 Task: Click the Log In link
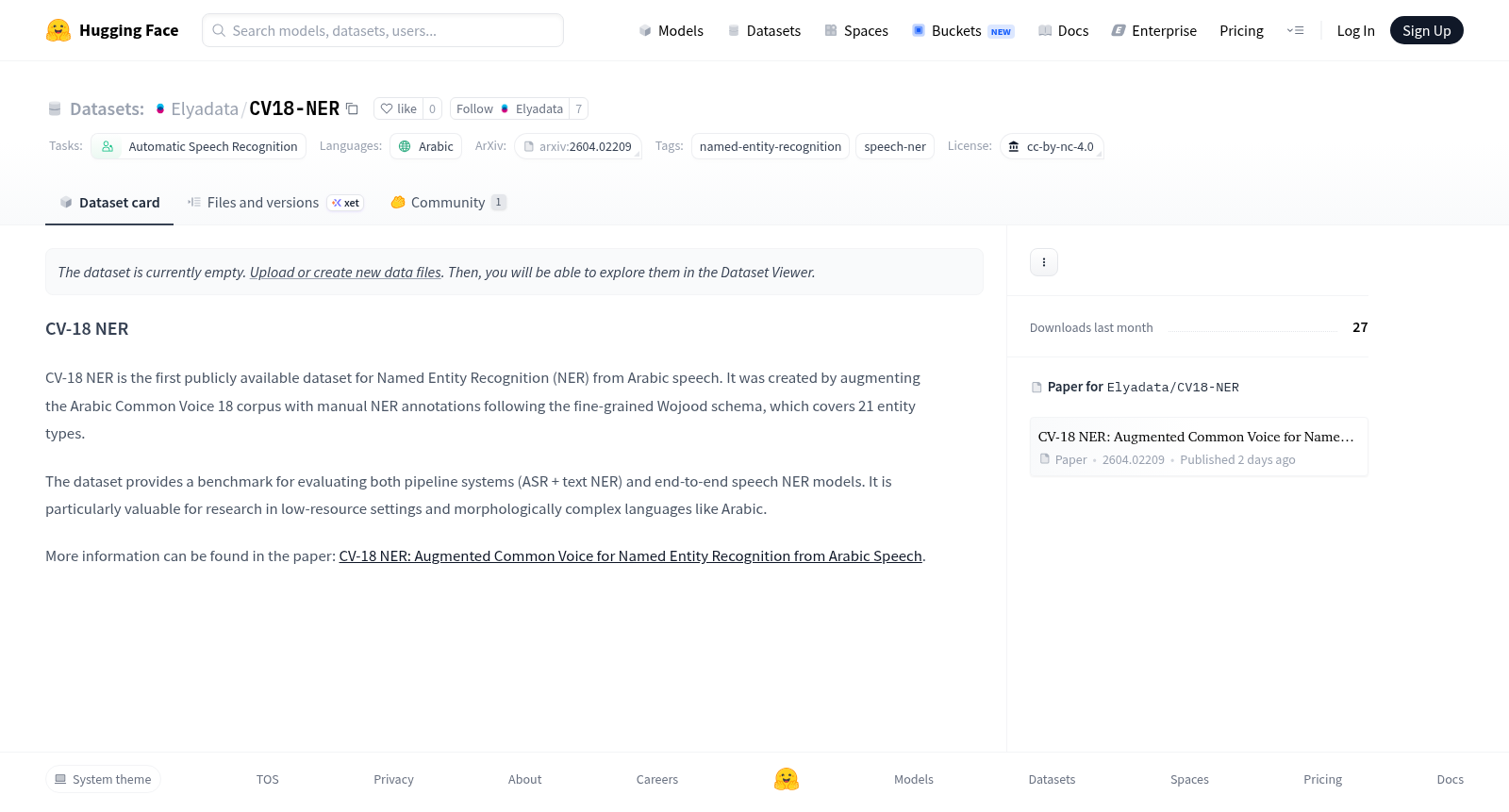pyautogui.click(x=1355, y=30)
